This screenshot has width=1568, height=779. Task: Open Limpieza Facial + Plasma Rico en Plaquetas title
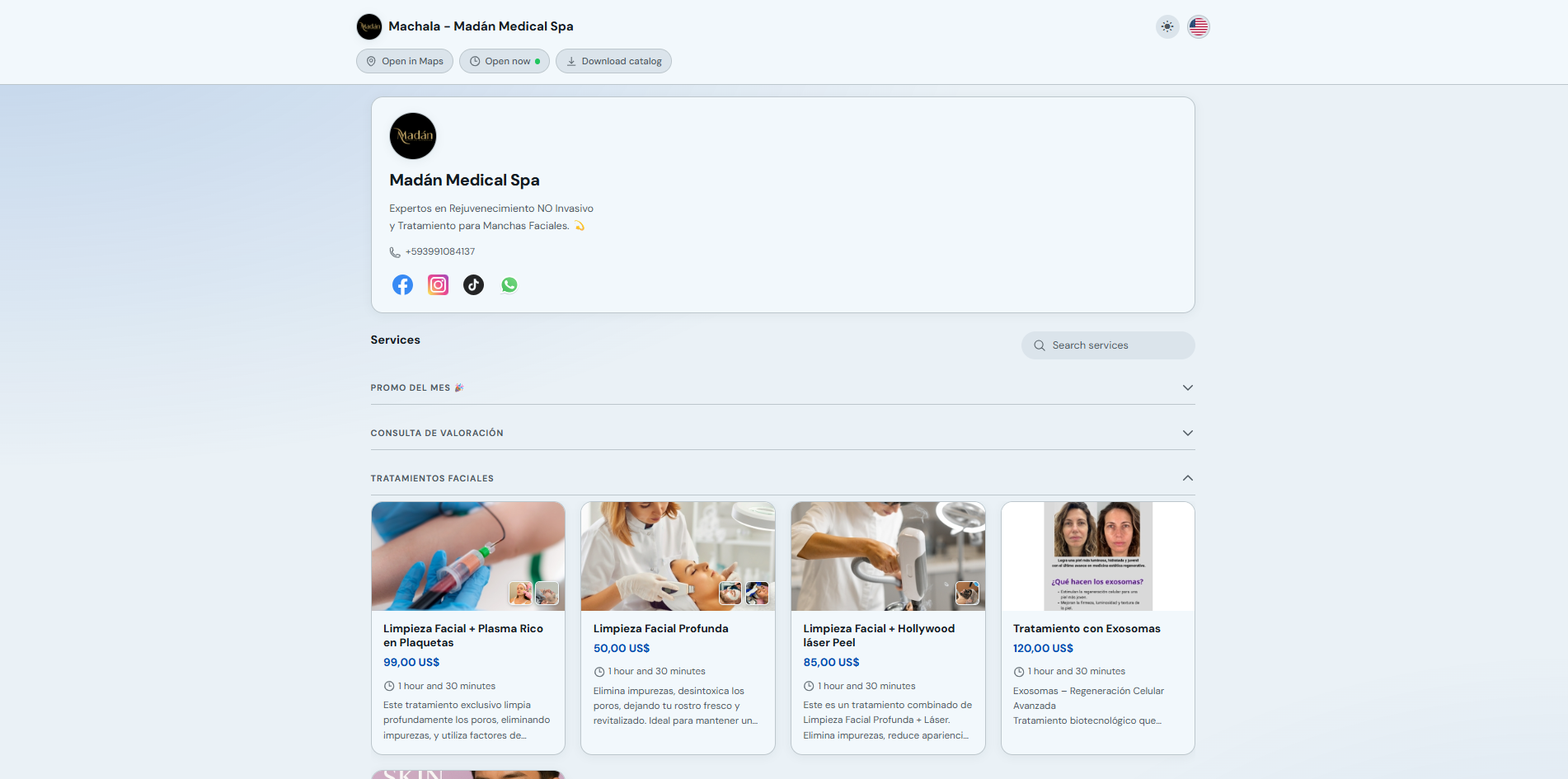(x=463, y=636)
